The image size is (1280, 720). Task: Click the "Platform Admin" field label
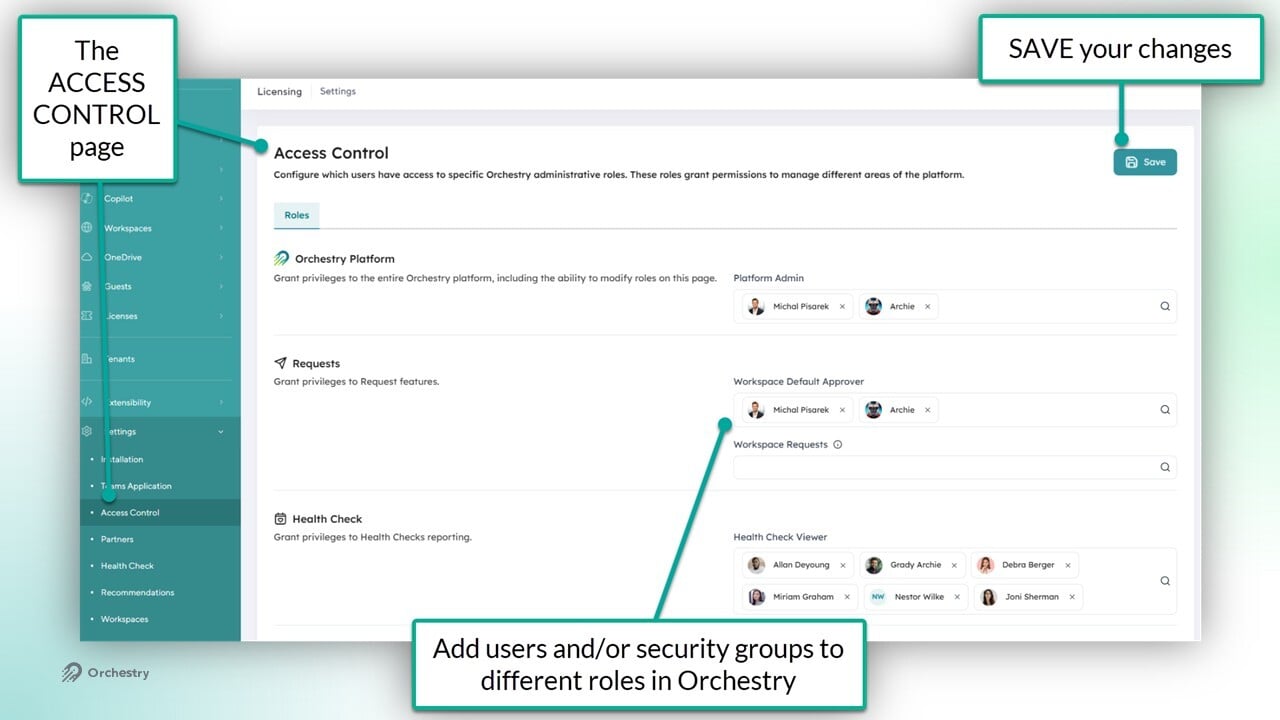point(769,278)
